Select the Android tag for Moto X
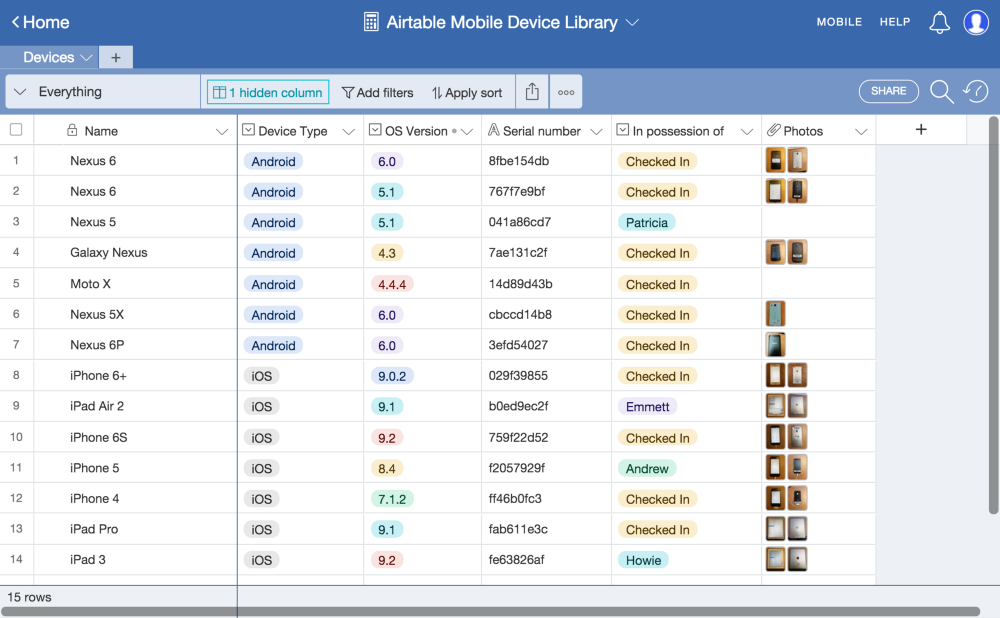The height and width of the screenshot is (618, 1000). pos(273,284)
